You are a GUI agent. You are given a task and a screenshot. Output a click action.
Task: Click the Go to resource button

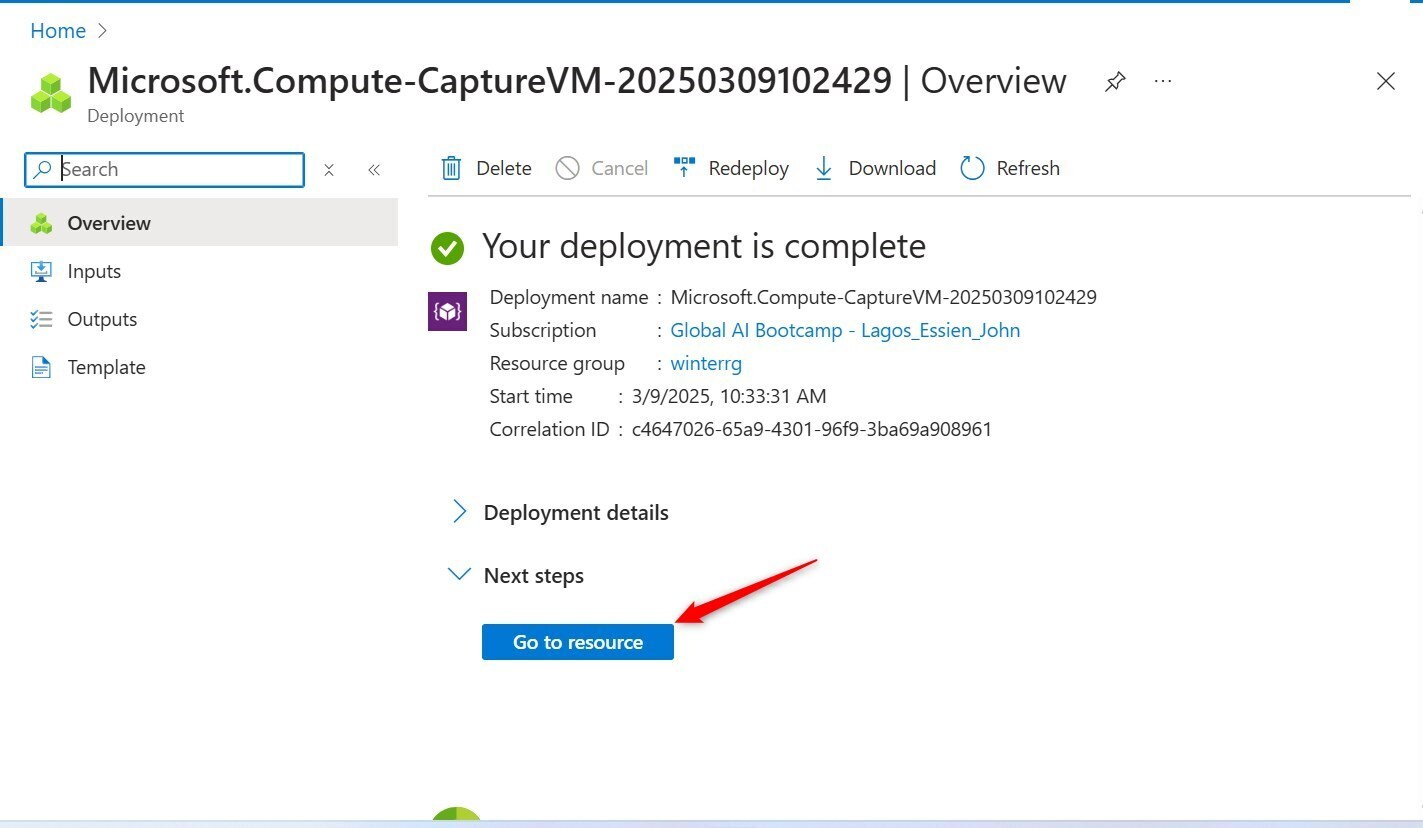tap(578, 642)
